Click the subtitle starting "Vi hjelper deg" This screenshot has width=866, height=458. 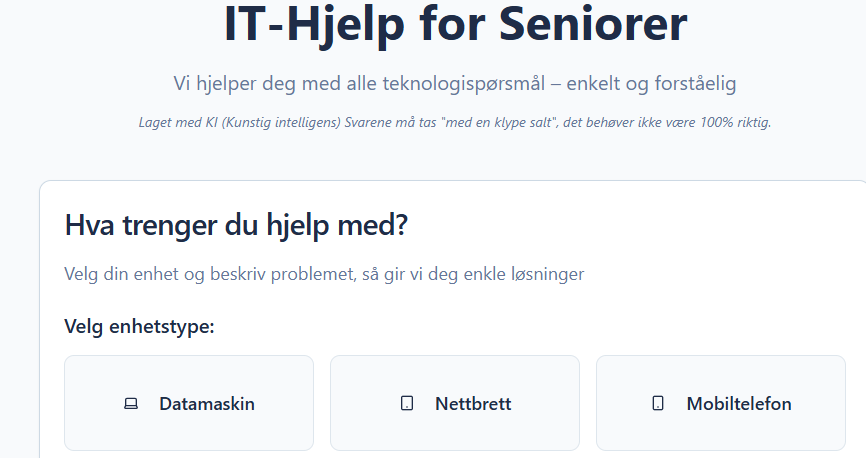455,84
